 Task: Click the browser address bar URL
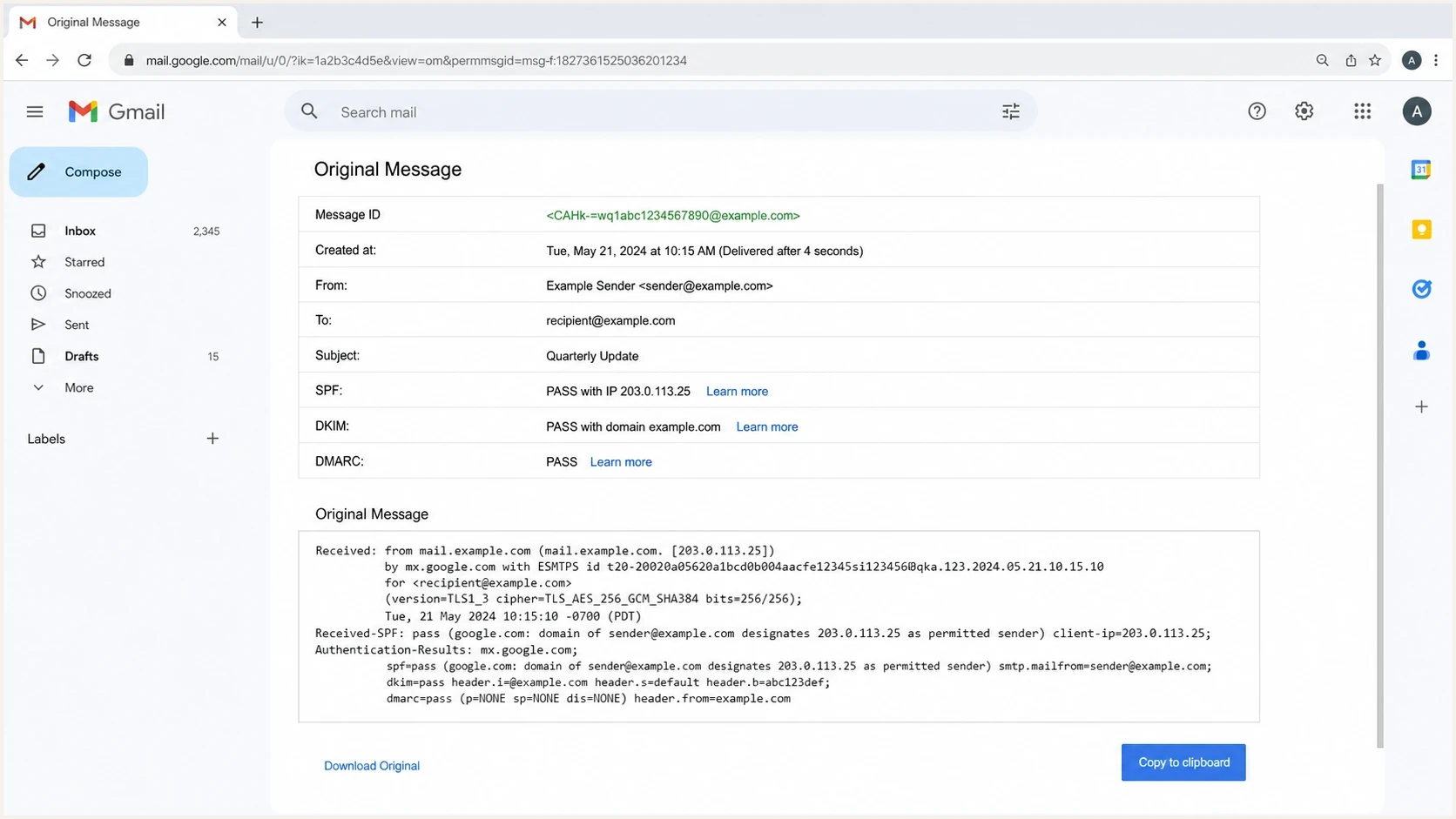(416, 60)
